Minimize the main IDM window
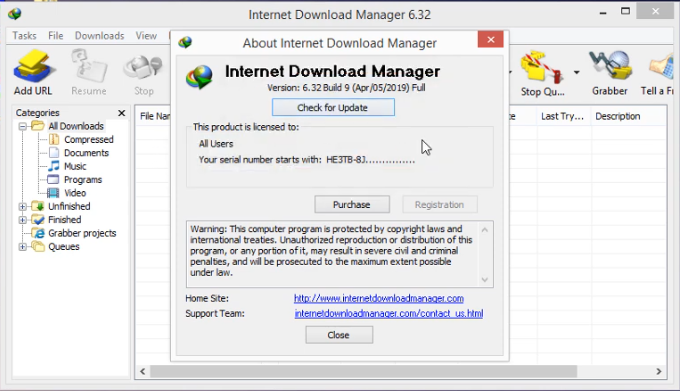The height and width of the screenshot is (391, 680). coord(603,13)
